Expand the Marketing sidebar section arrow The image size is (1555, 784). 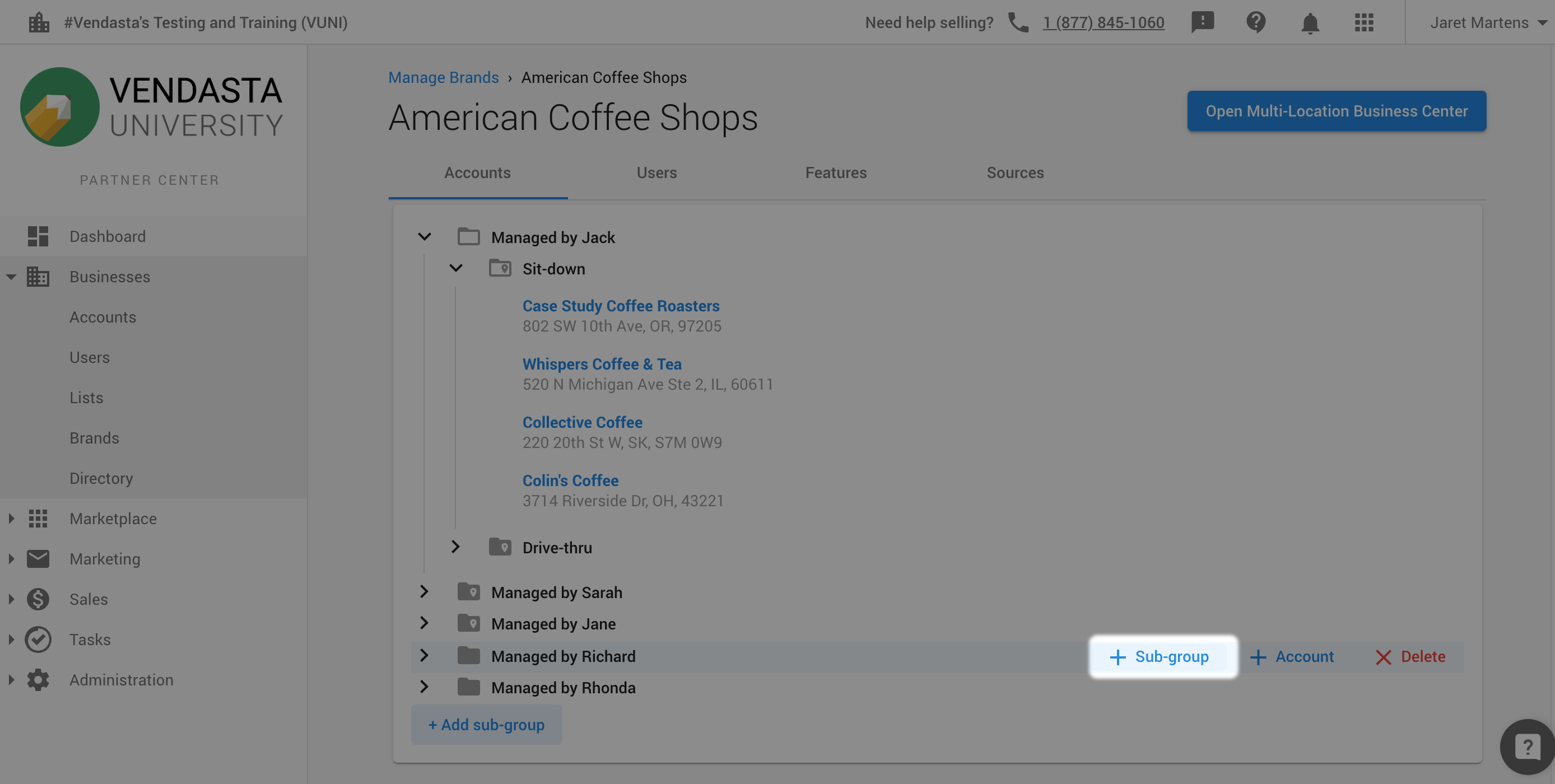[x=11, y=559]
